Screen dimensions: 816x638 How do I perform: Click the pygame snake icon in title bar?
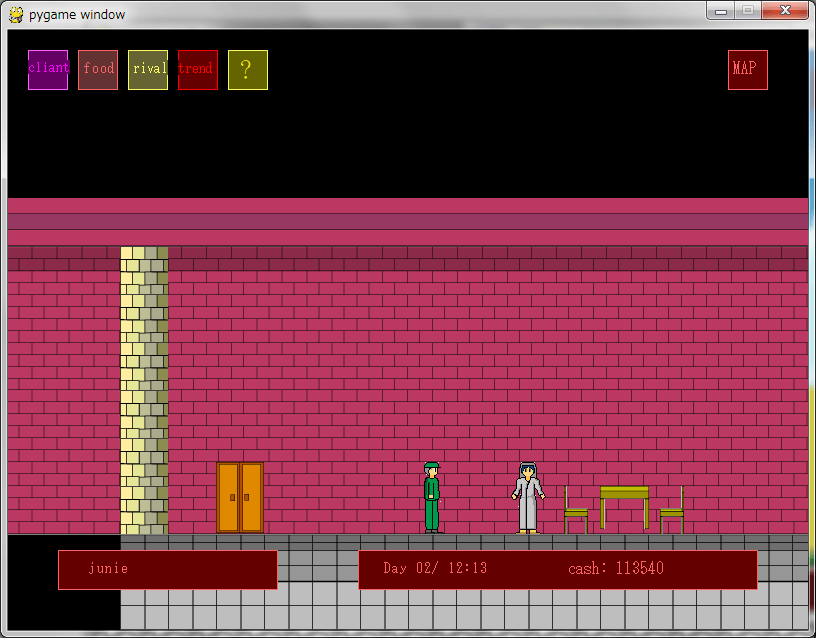tap(16, 15)
